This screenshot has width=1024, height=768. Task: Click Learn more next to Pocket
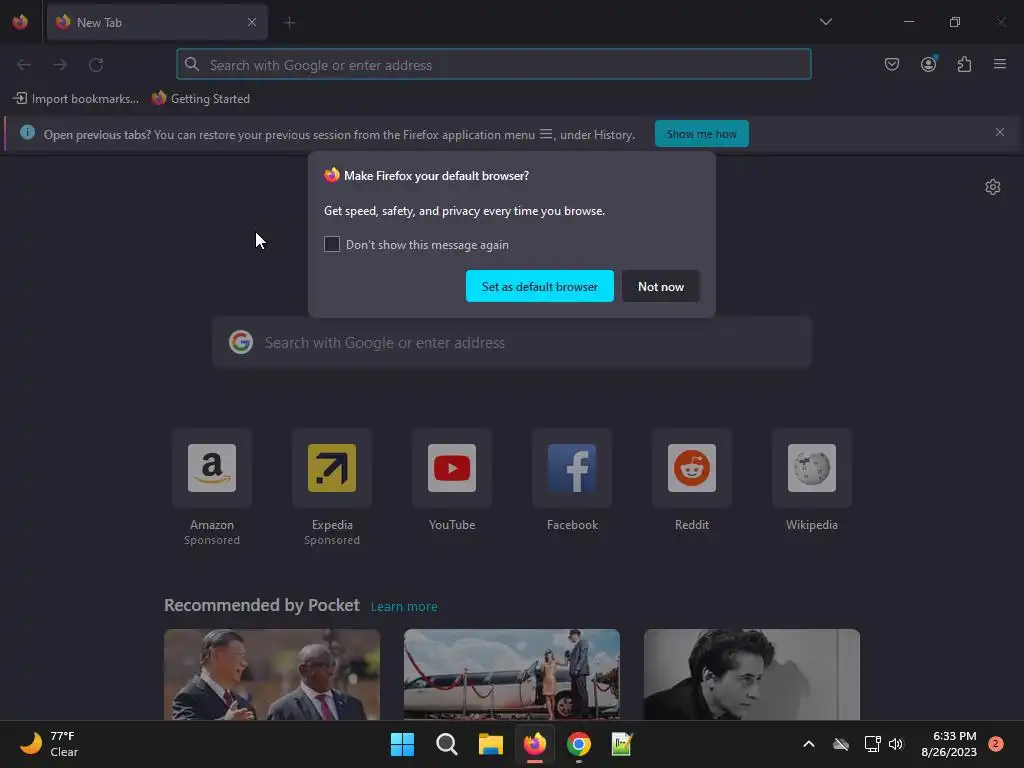(404, 607)
